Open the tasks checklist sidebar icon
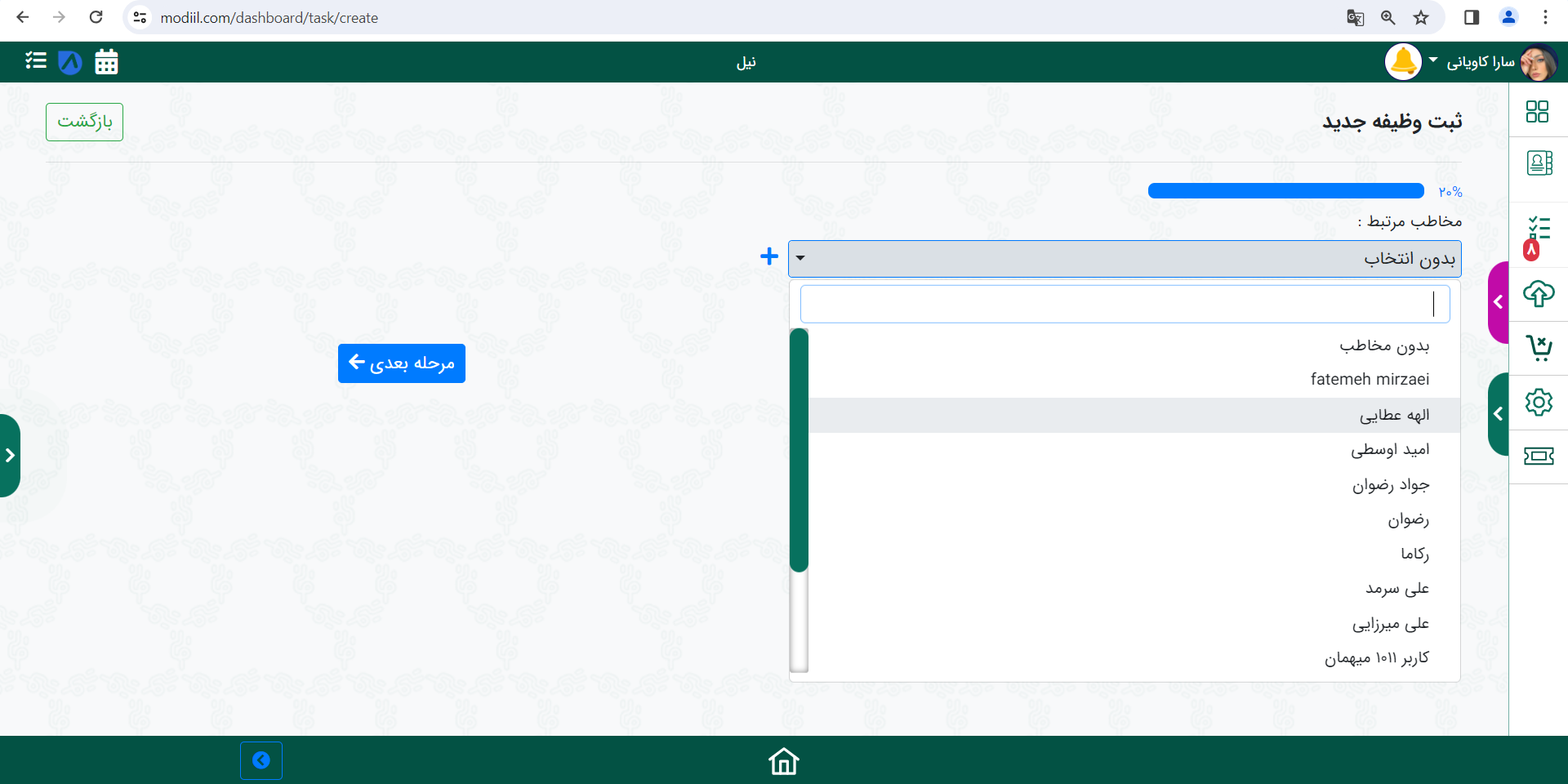The width and height of the screenshot is (1568, 784). pyautogui.click(x=1539, y=229)
